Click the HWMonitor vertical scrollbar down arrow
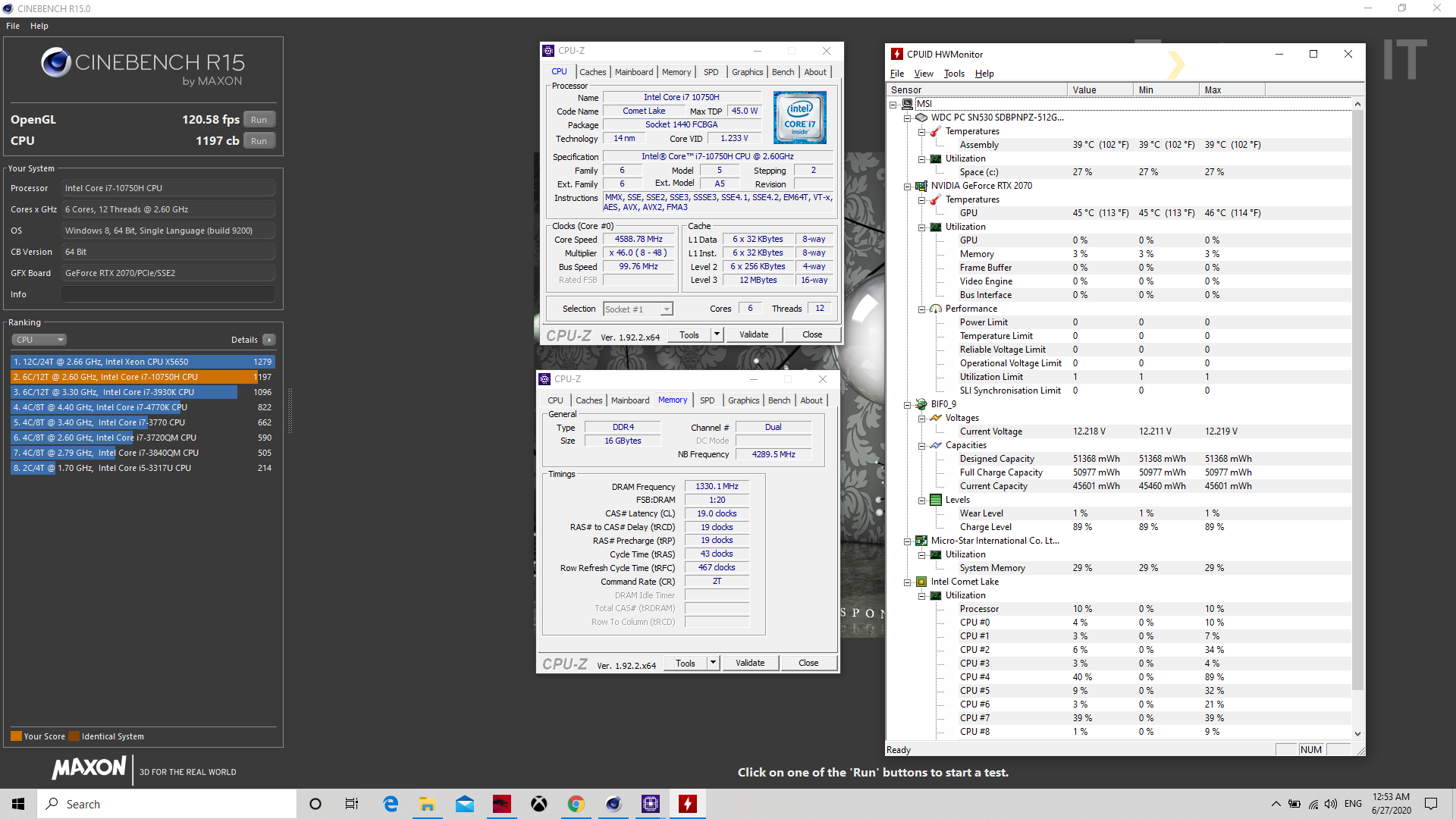This screenshot has height=819, width=1456. [x=1357, y=734]
